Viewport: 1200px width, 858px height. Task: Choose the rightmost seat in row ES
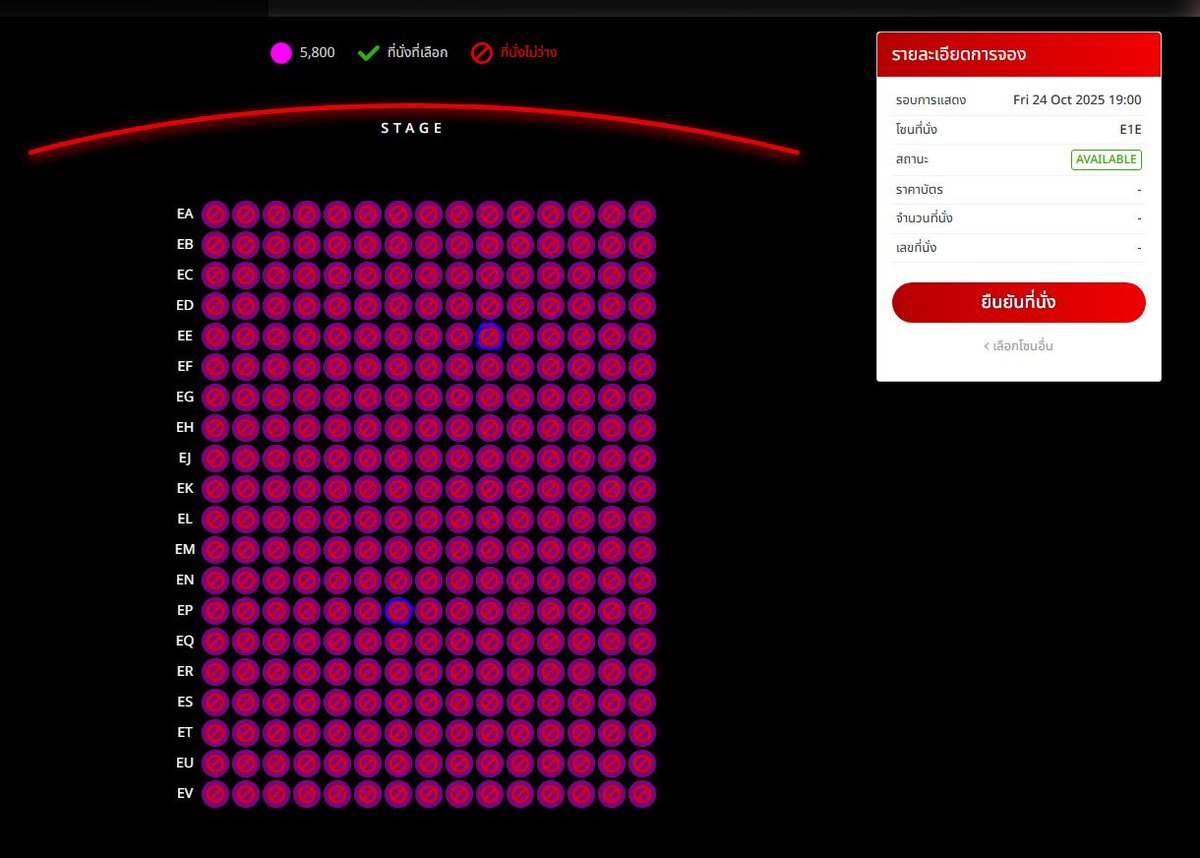coord(642,702)
